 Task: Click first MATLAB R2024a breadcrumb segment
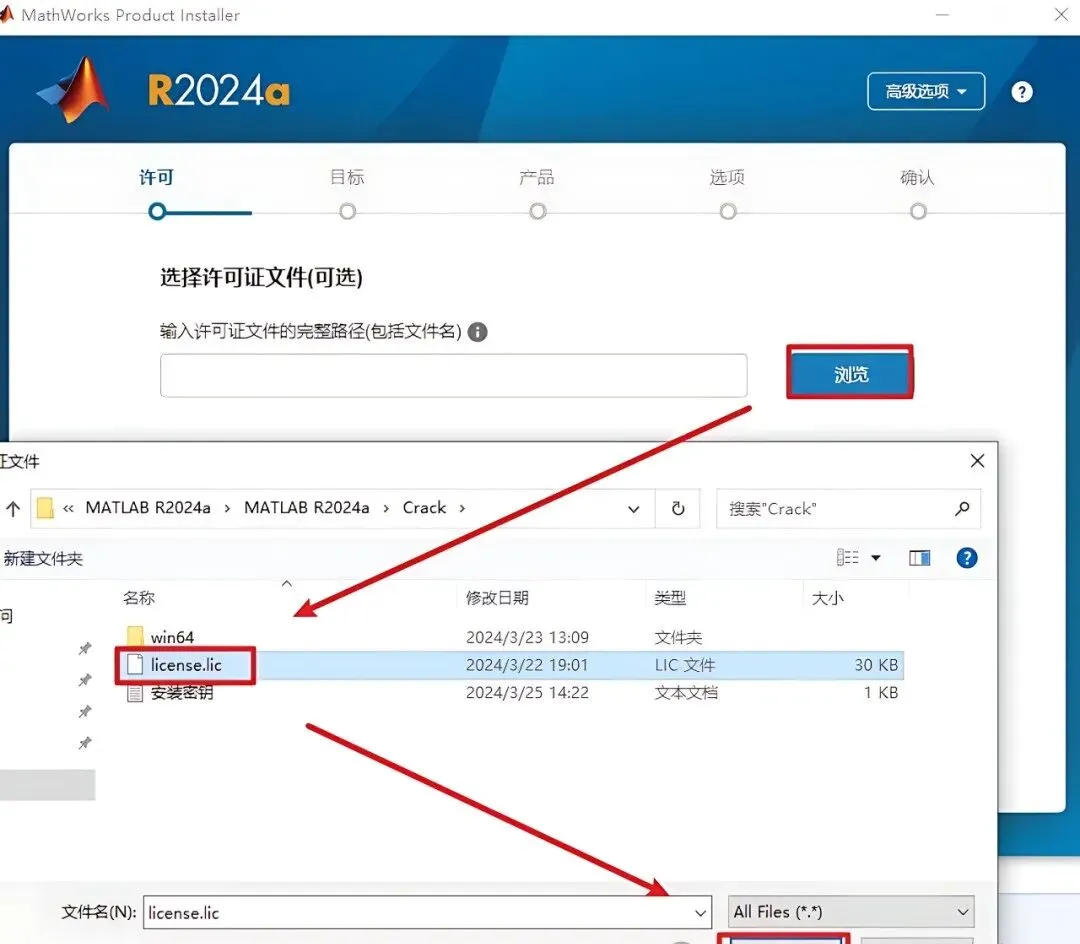148,508
